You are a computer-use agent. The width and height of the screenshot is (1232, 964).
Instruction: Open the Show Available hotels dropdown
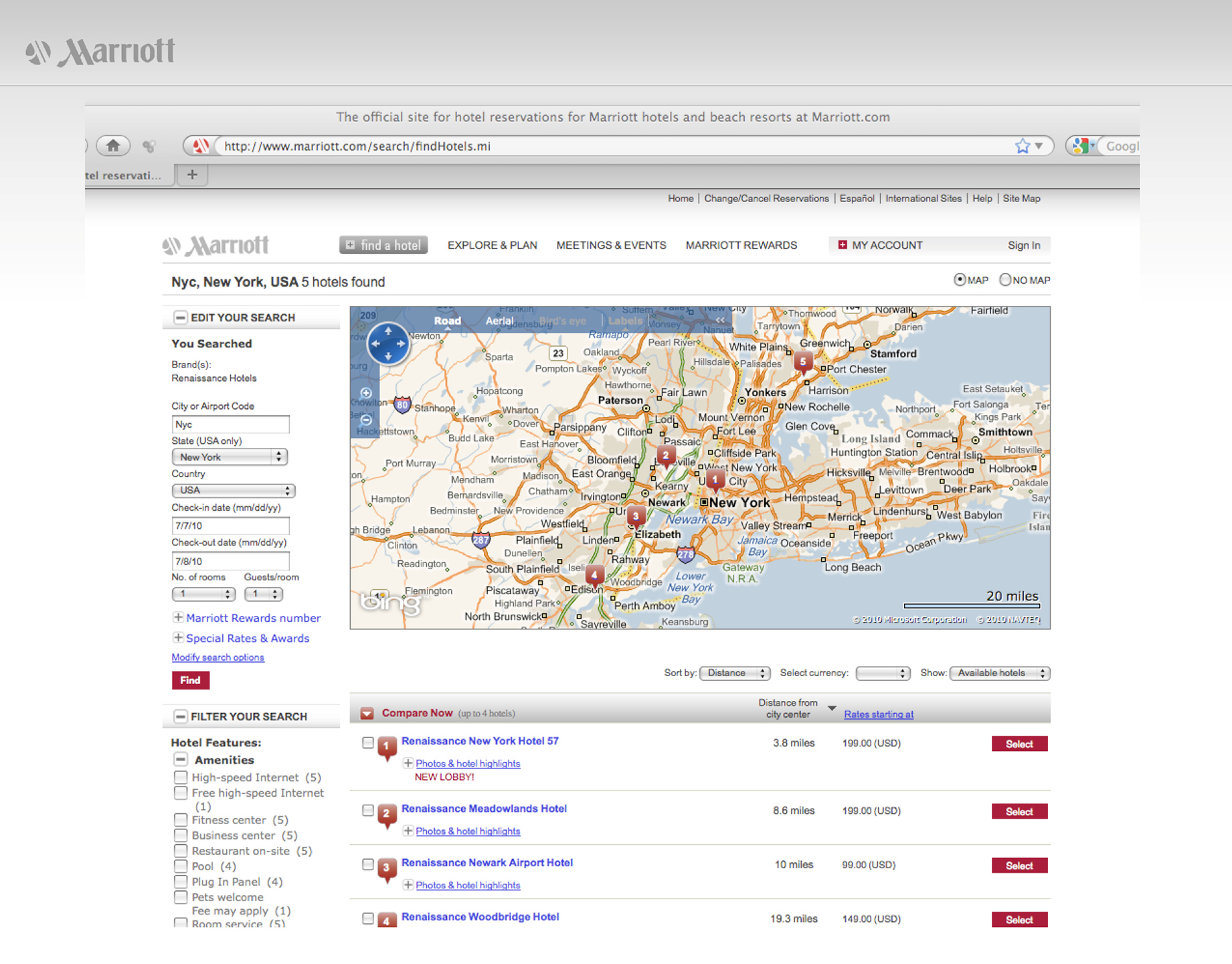point(1000,673)
